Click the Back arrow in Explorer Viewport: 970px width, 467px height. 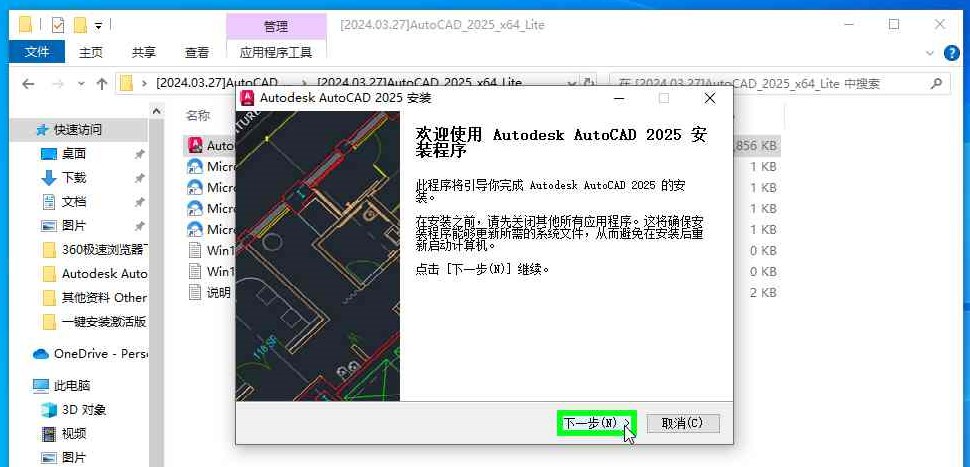[28, 84]
